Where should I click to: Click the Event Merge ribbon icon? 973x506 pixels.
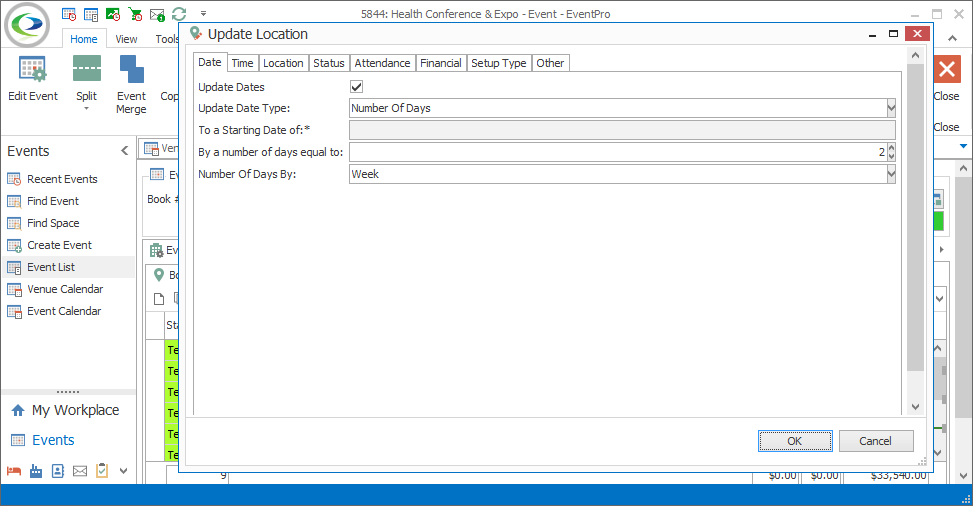132,68
